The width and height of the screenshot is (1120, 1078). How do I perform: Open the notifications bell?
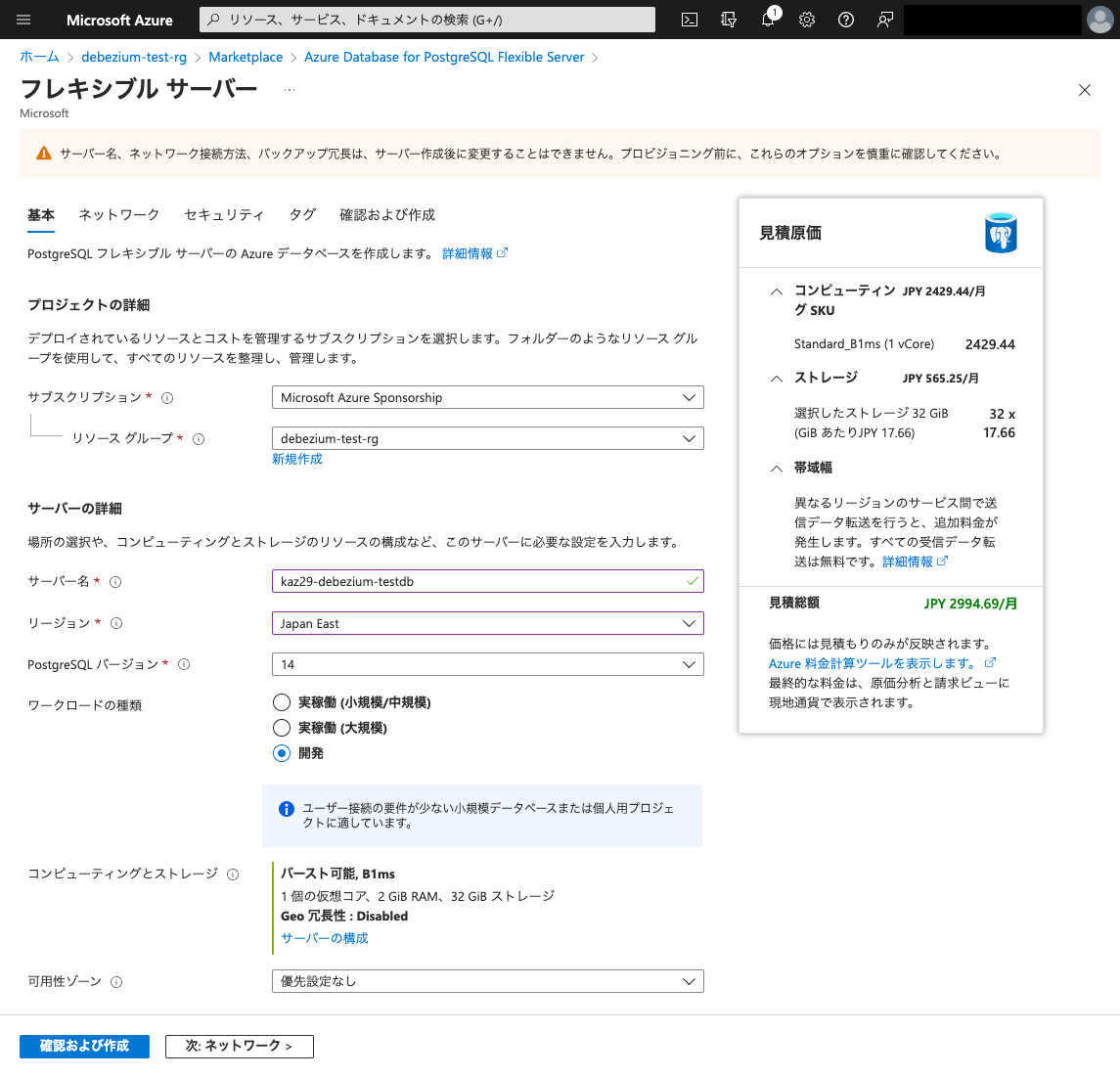769,20
